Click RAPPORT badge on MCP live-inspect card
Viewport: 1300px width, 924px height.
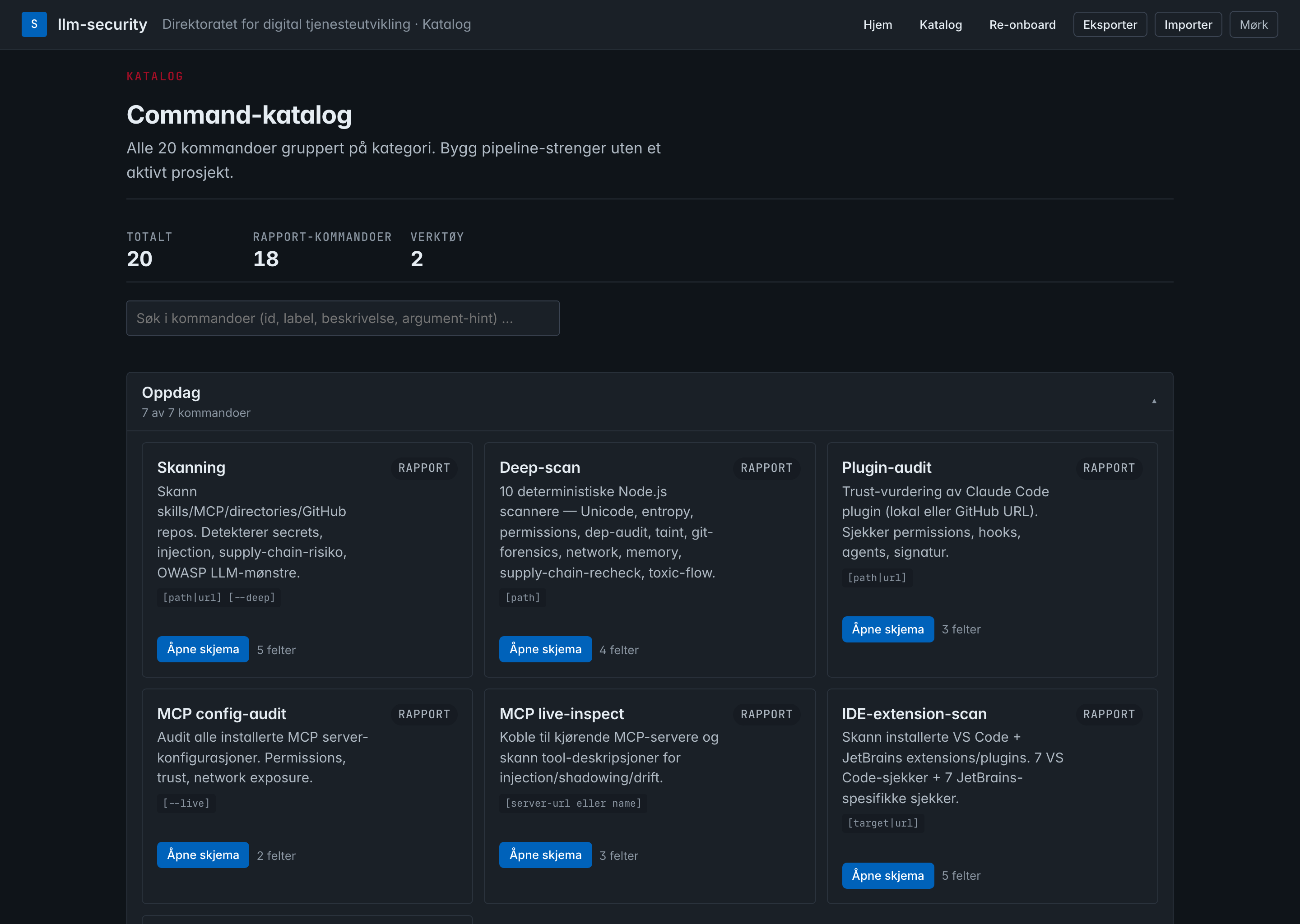(x=766, y=714)
